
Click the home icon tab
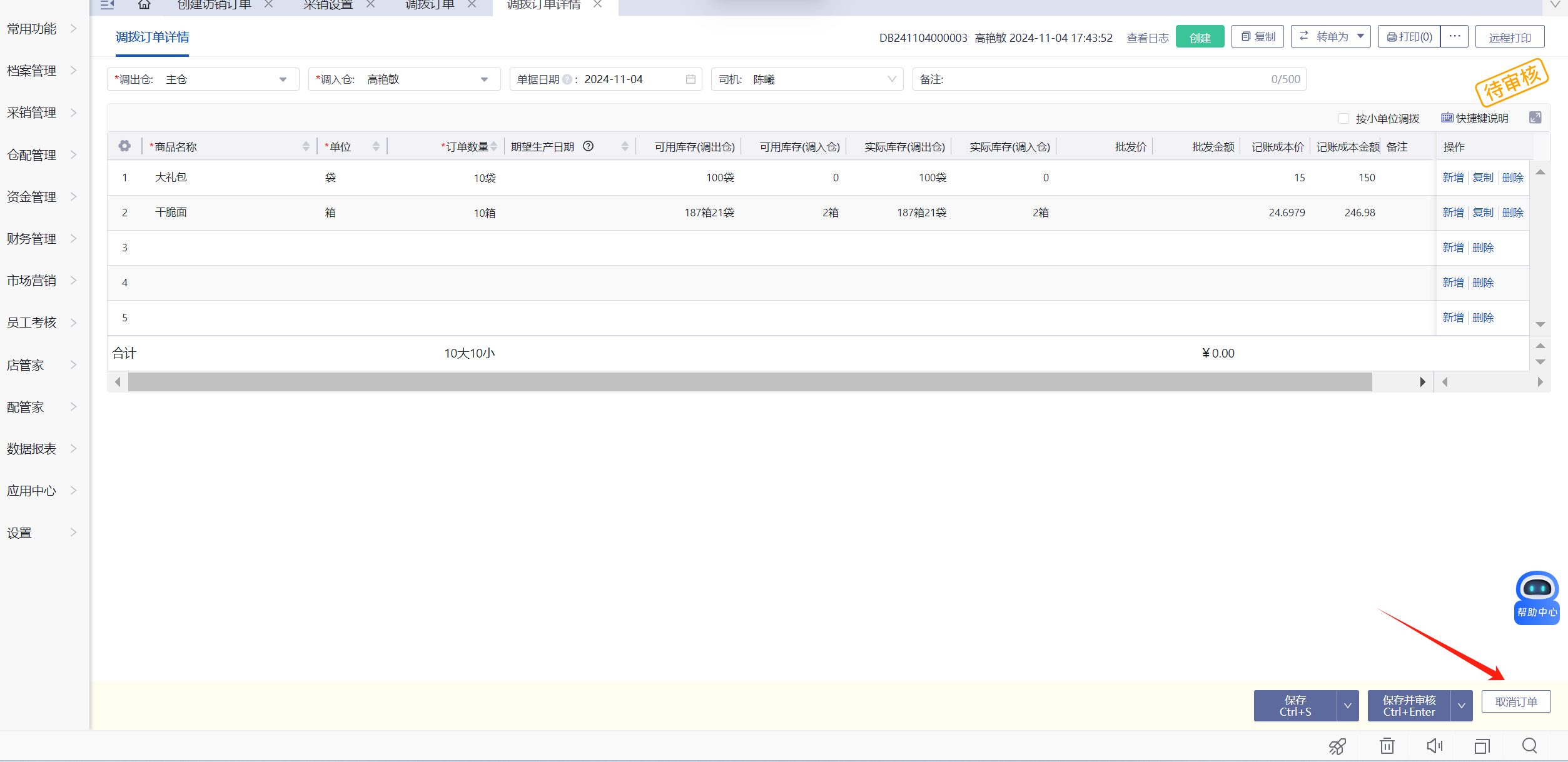point(144,5)
